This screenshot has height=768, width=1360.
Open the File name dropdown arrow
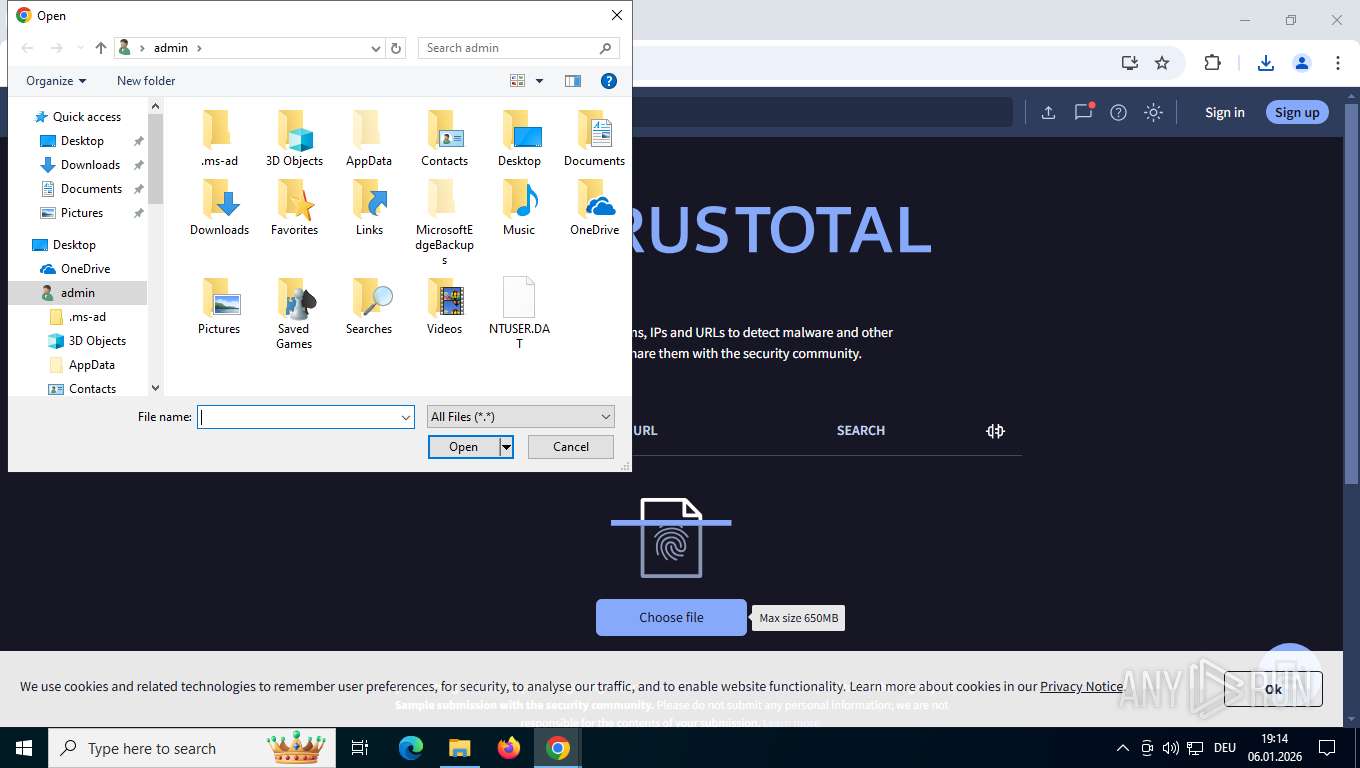pos(406,417)
